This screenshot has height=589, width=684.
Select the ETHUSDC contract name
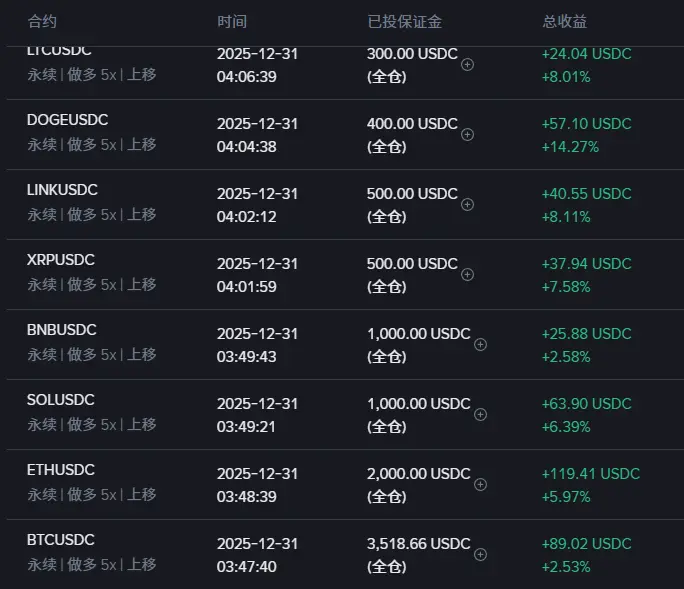click(60, 470)
